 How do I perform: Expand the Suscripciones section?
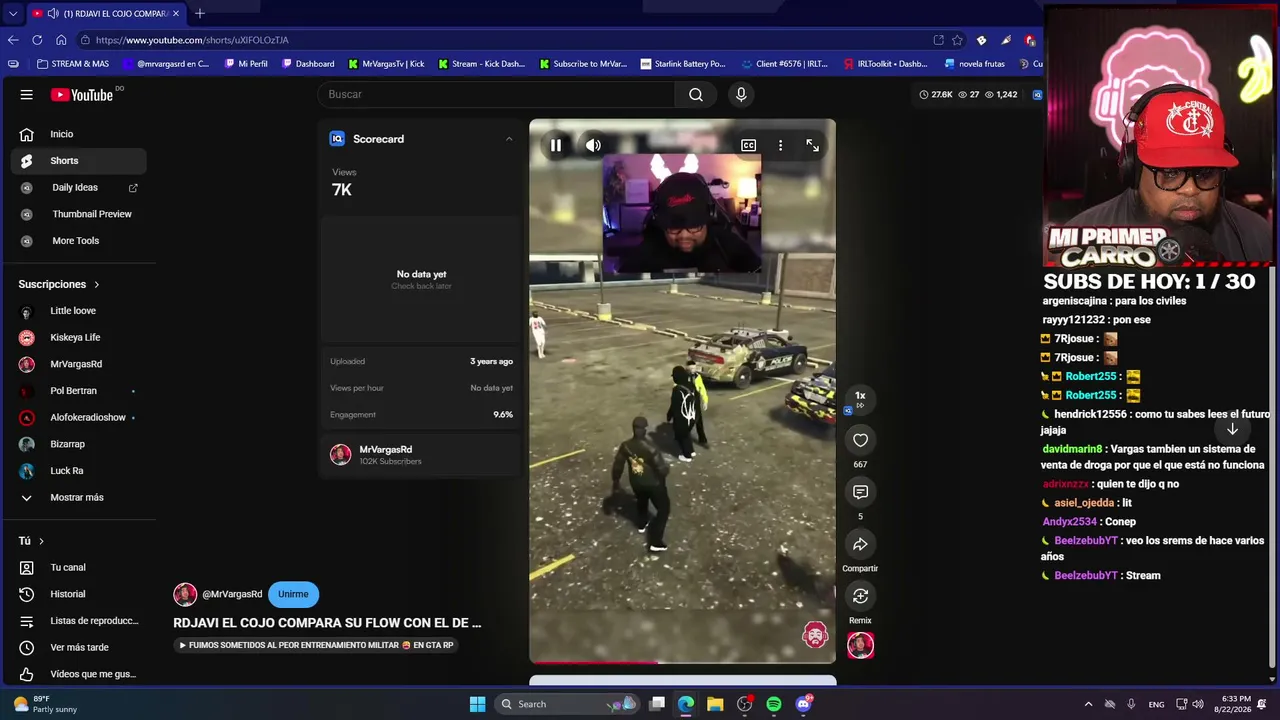[x=59, y=284]
